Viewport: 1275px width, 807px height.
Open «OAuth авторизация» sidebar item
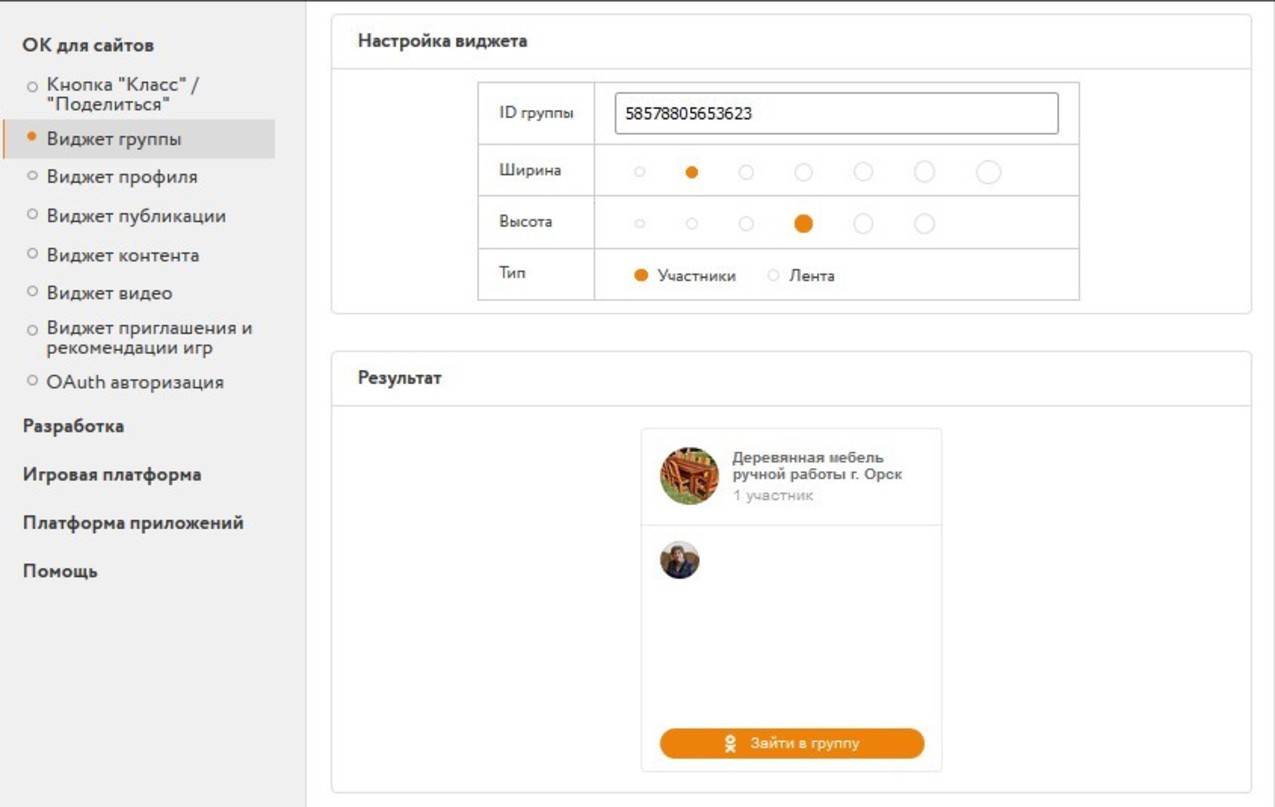[x=135, y=382]
